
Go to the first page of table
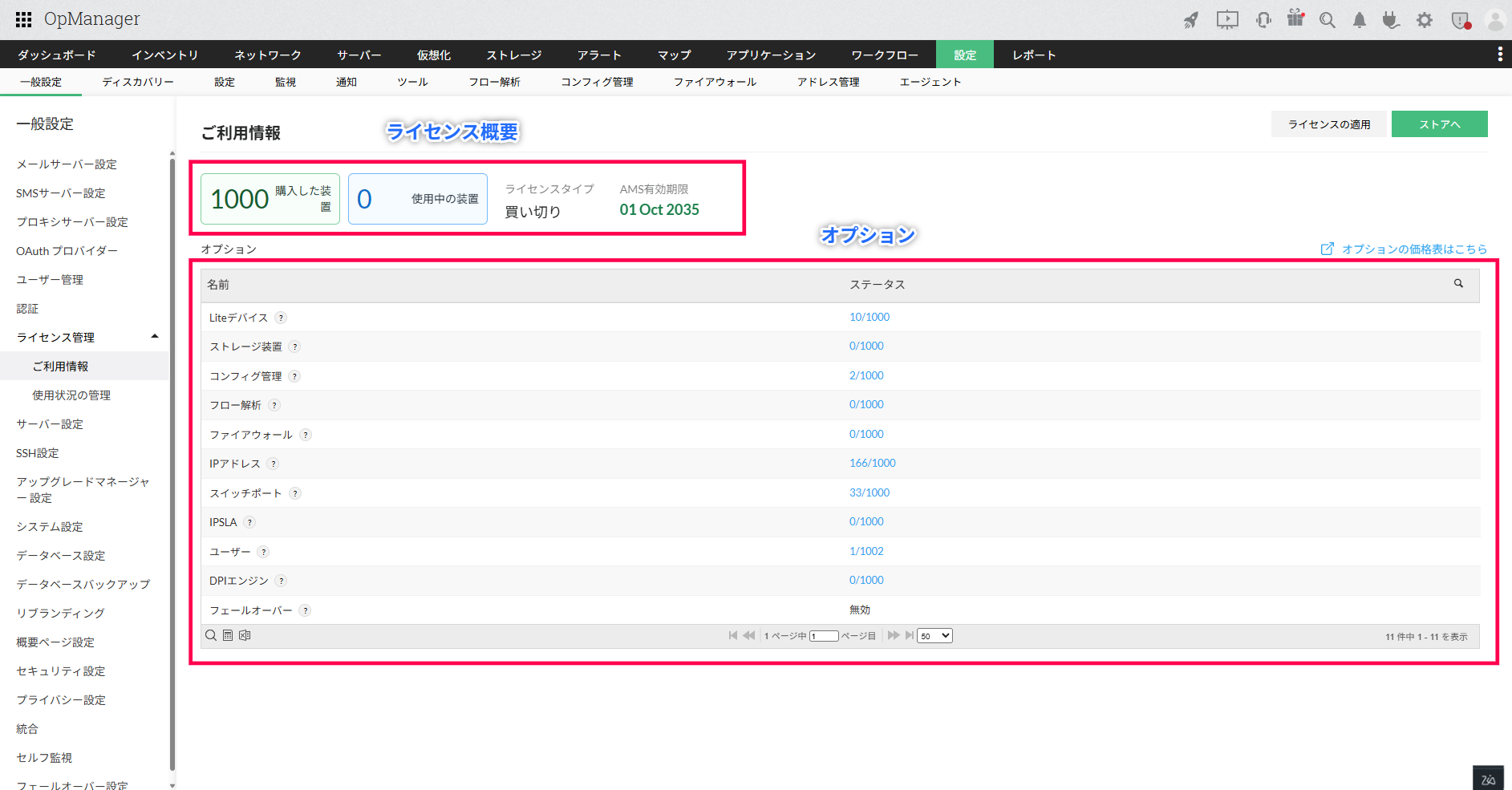click(732, 635)
